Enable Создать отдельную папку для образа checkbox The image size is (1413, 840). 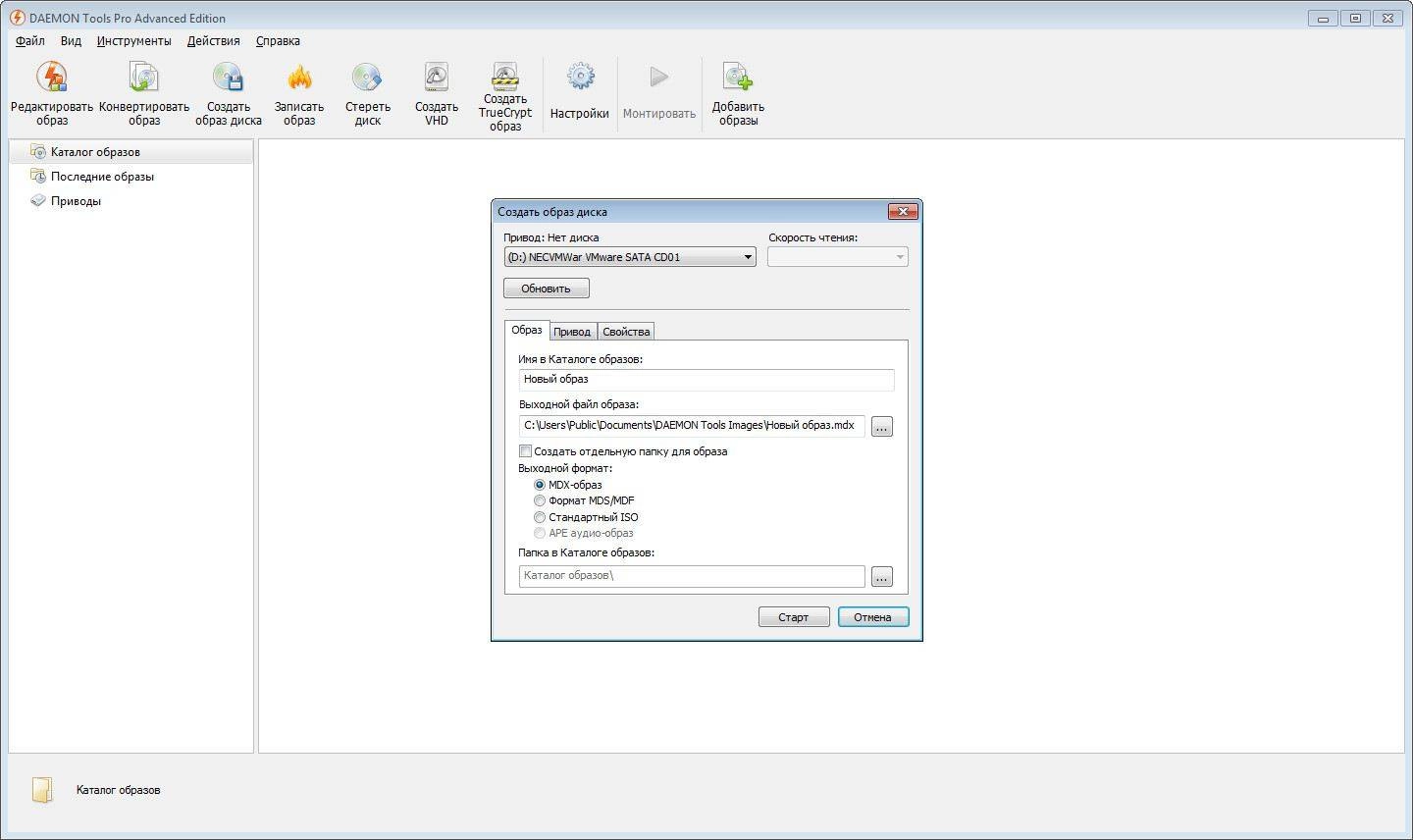525,451
